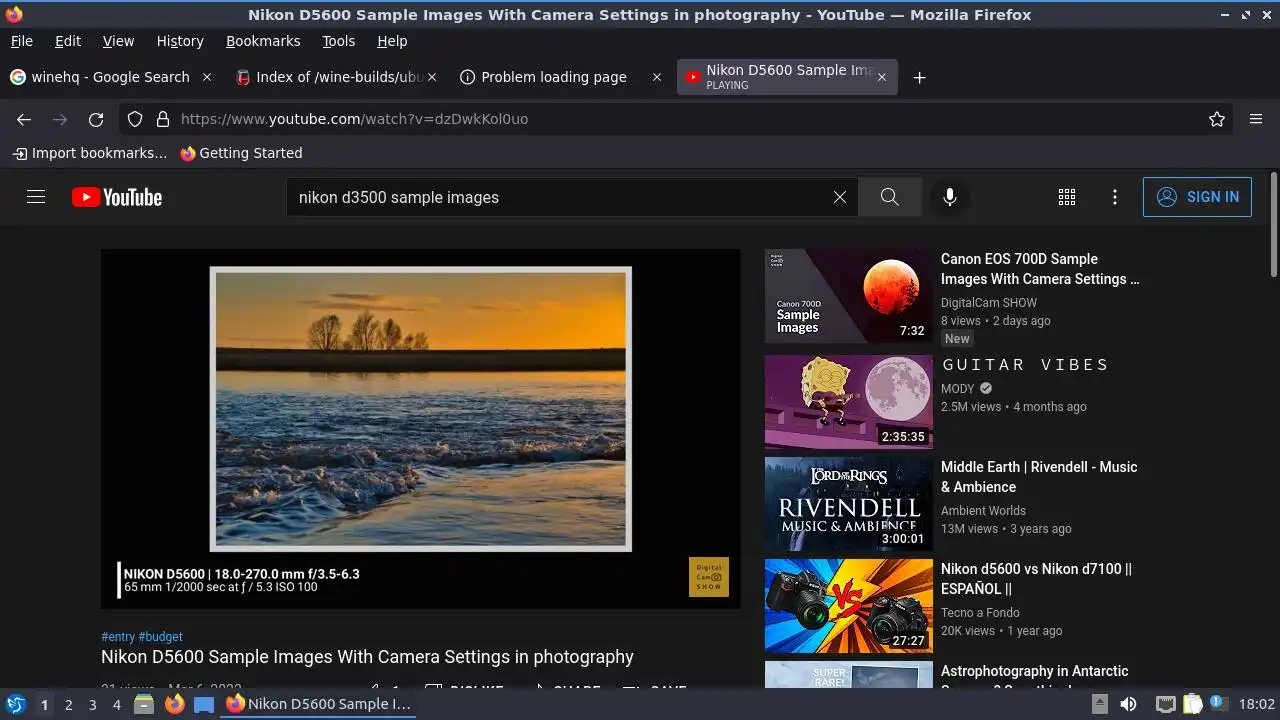
Task: Open Nikon d5600 vs d7100 thumbnail
Action: [x=849, y=606]
